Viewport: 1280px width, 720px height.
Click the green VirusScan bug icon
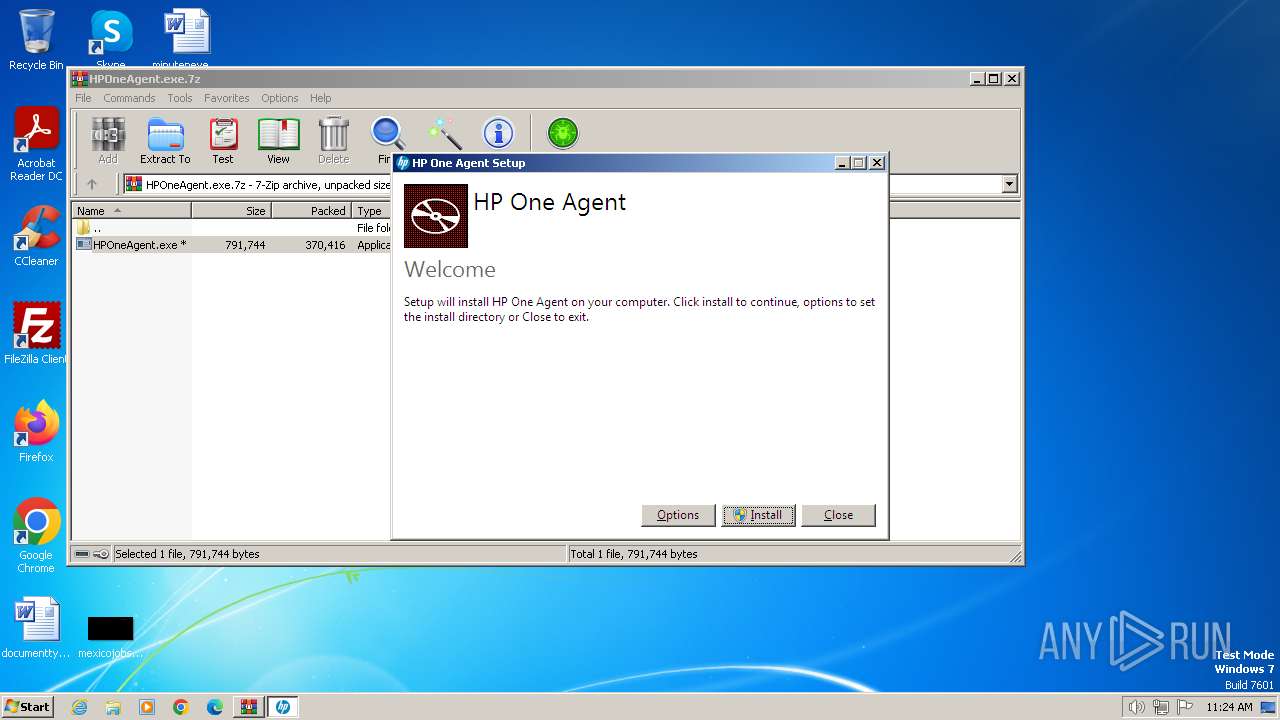pyautogui.click(x=563, y=133)
